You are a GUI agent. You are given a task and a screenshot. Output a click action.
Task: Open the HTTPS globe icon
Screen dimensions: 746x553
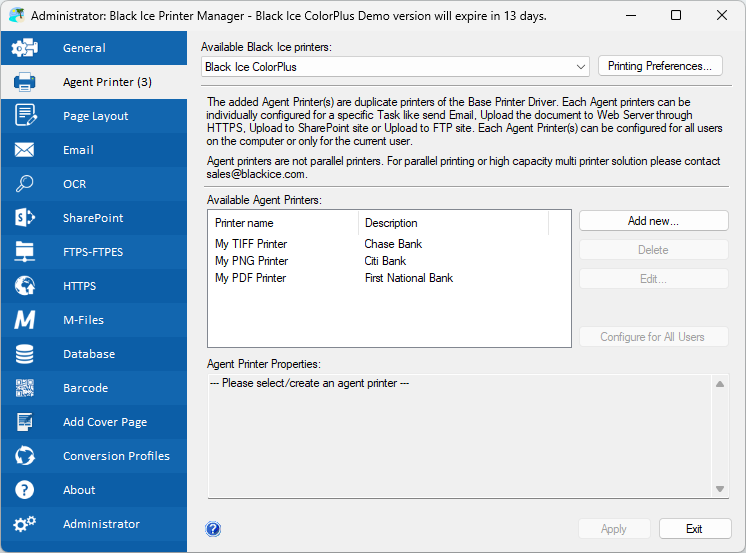coord(25,286)
